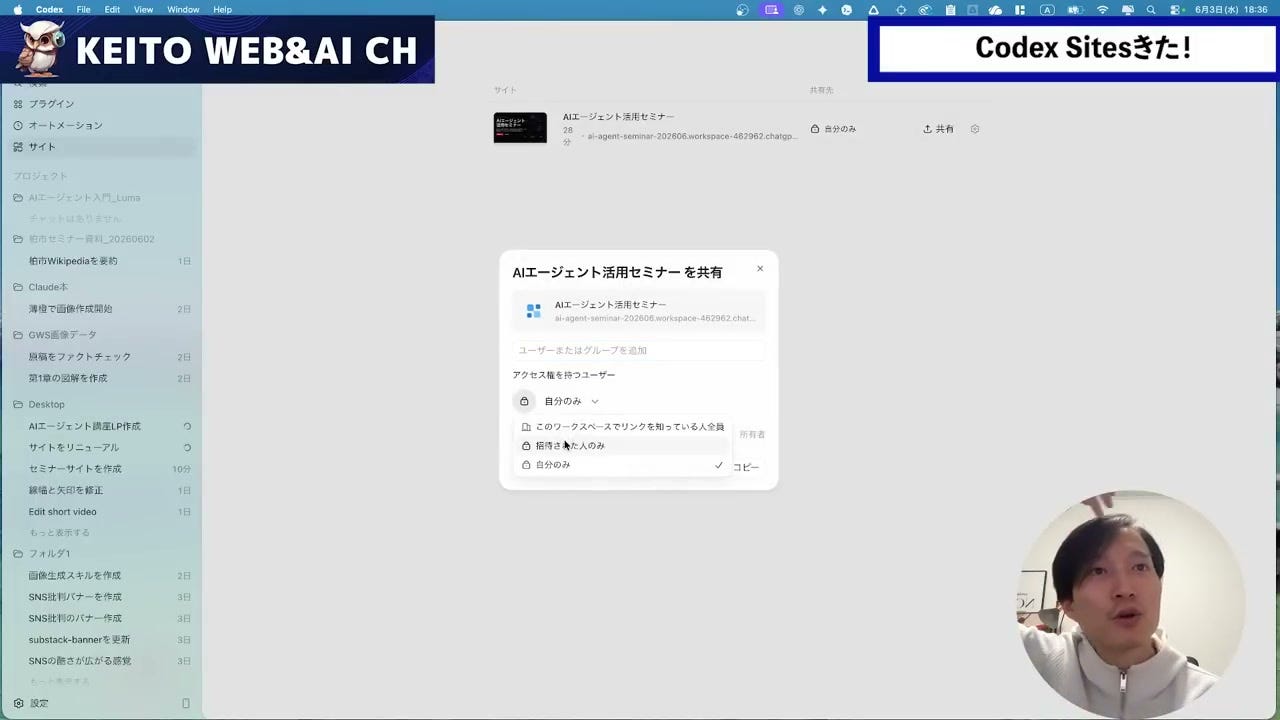1280x720 pixels.
Task: Click the ユーザーまたはグループを追加 field
Action: pyautogui.click(x=639, y=350)
